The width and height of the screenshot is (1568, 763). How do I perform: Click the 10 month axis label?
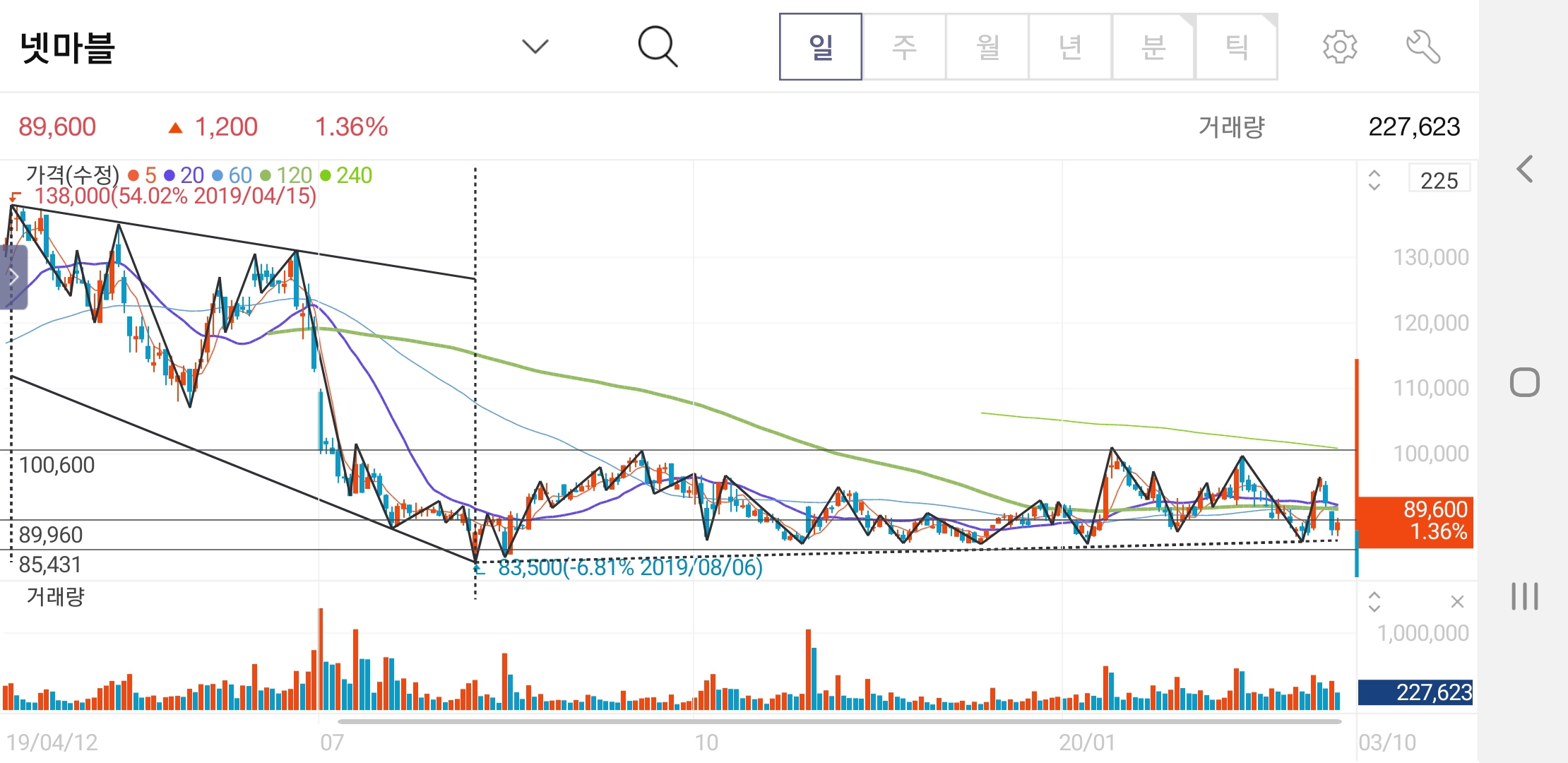pyautogui.click(x=706, y=743)
